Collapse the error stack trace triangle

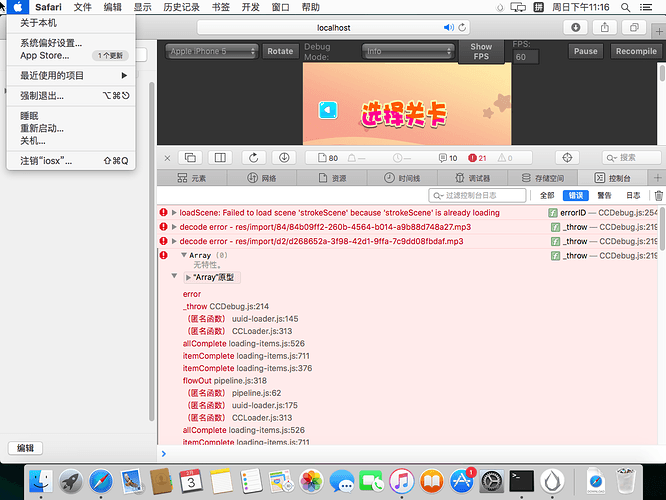click(174, 276)
